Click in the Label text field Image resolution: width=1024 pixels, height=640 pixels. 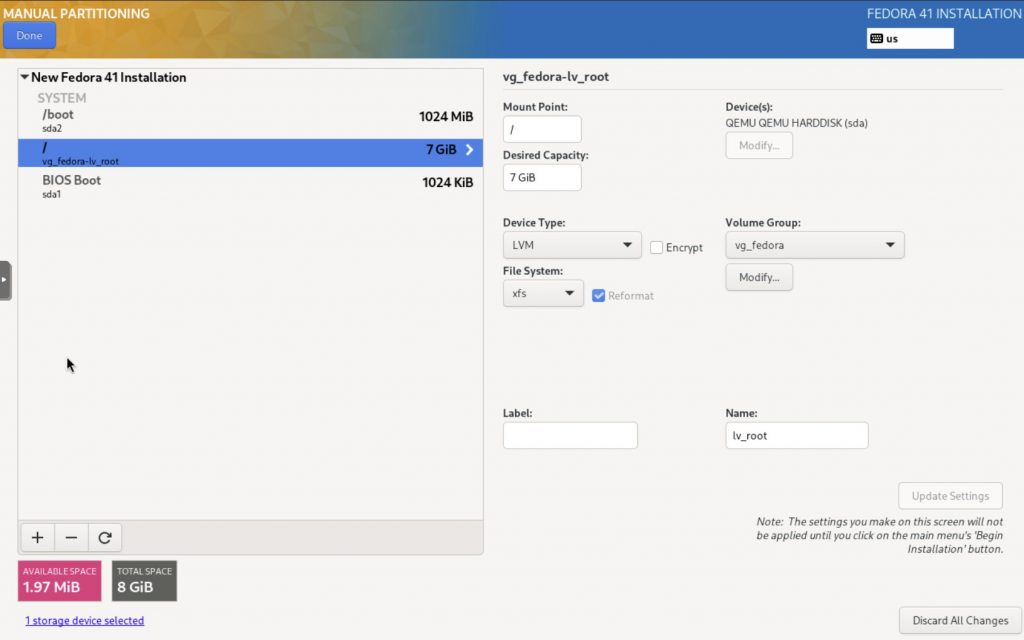[570, 435]
